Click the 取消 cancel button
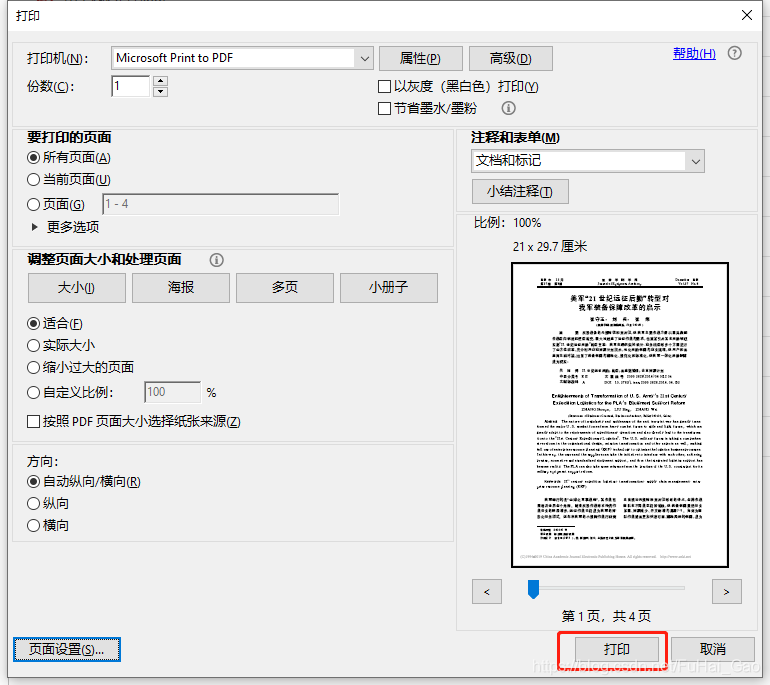The image size is (770, 685). click(713, 649)
